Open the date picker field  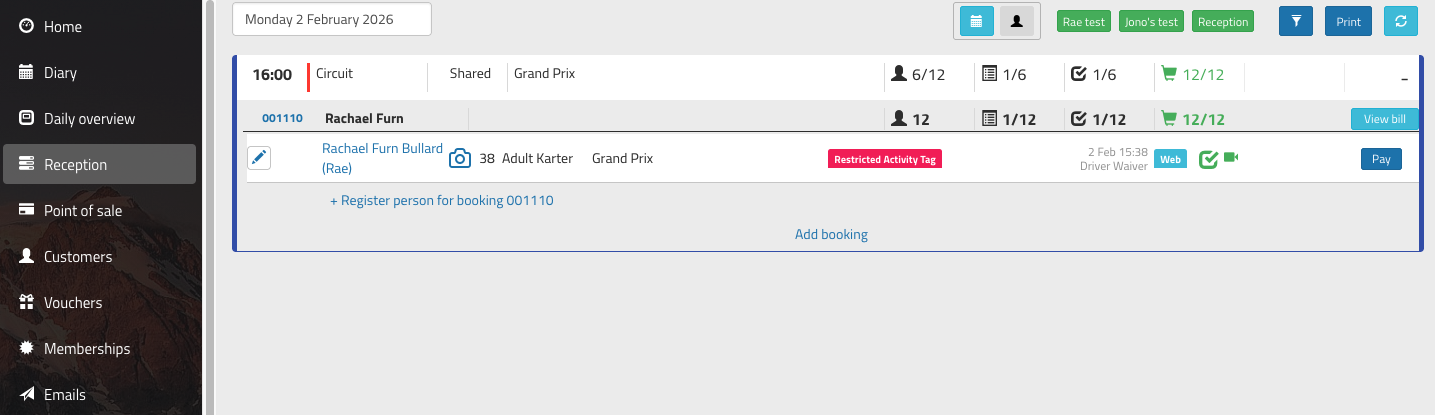(x=331, y=19)
